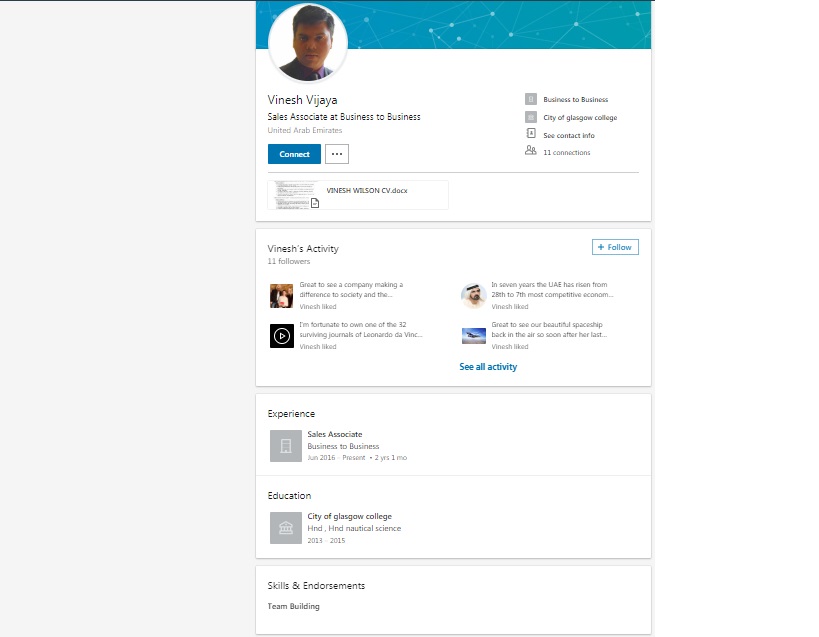The image size is (819, 637).
Task: View the 11 connections link
Action: [x=567, y=152]
